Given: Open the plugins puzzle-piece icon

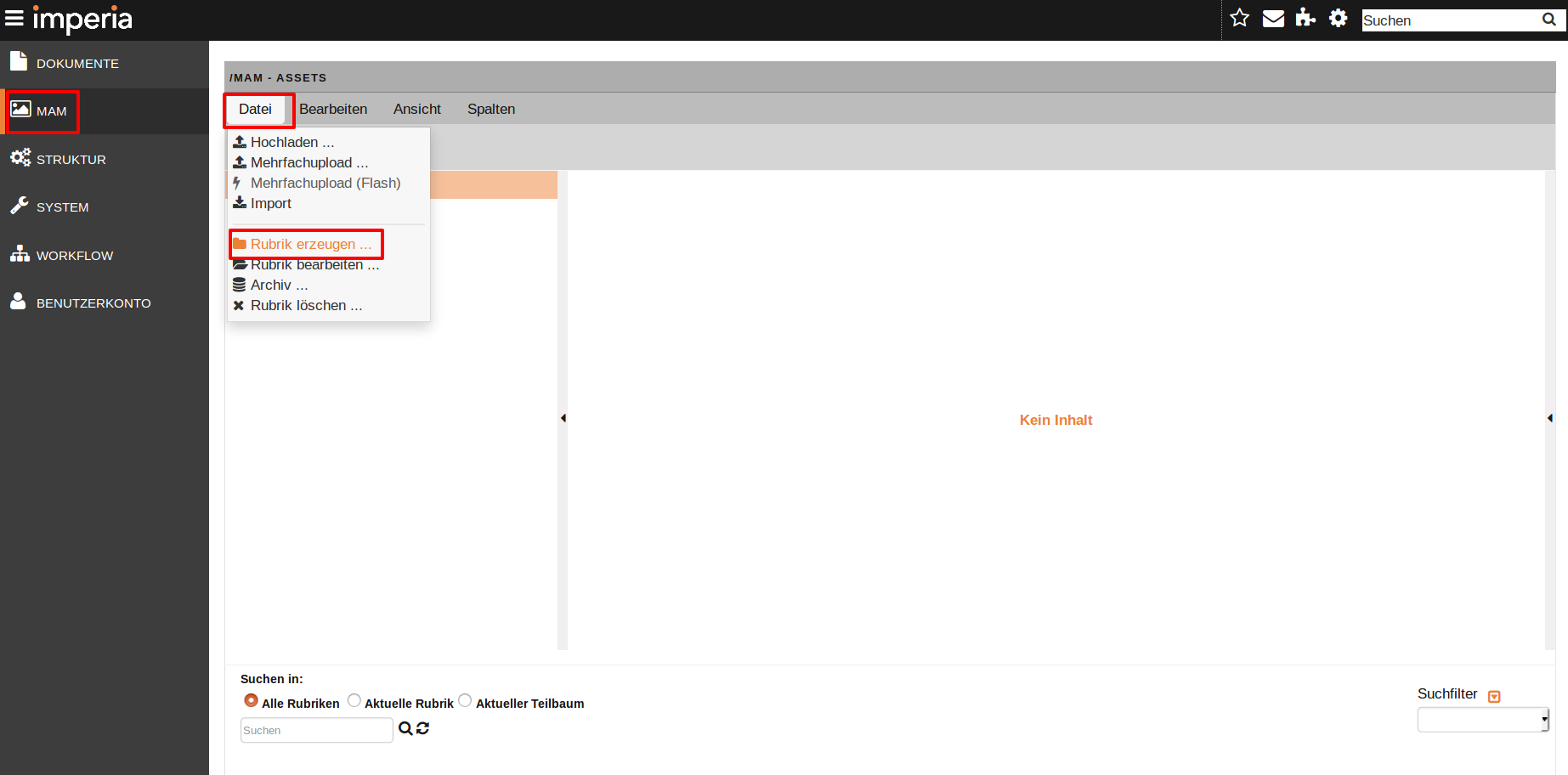Looking at the screenshot, I should coord(1305,18).
